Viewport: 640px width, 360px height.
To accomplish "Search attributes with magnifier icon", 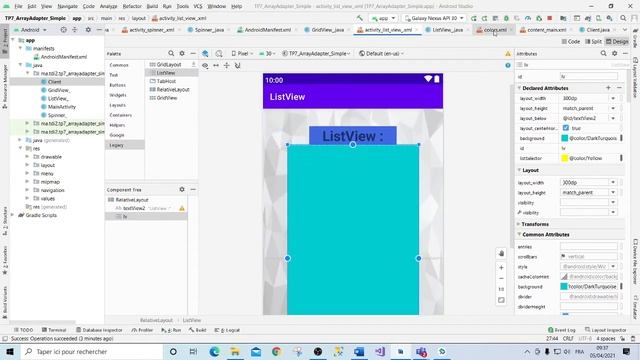I will pyautogui.click(x=603, y=53).
